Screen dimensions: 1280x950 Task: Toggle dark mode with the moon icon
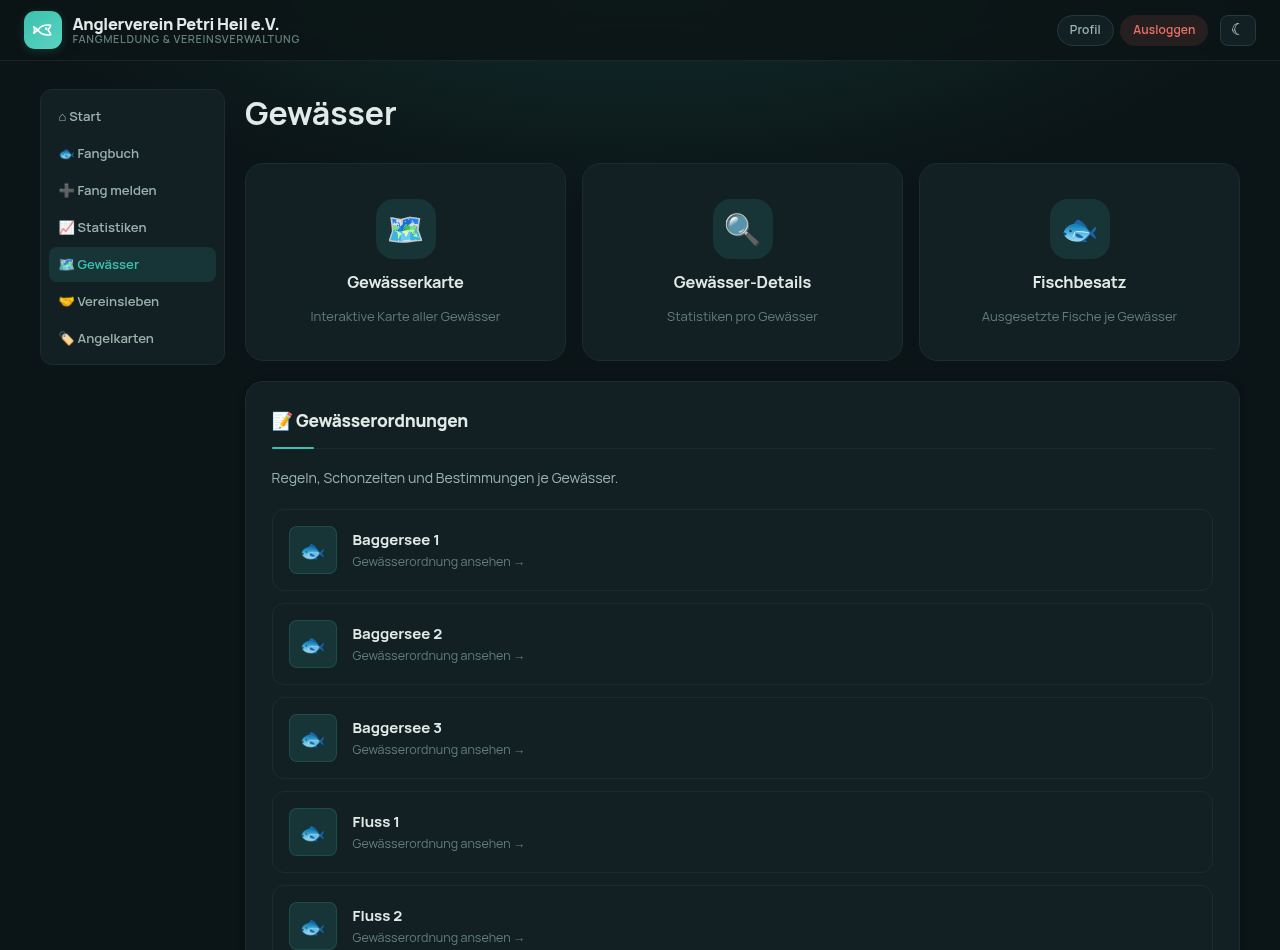[x=1237, y=30]
